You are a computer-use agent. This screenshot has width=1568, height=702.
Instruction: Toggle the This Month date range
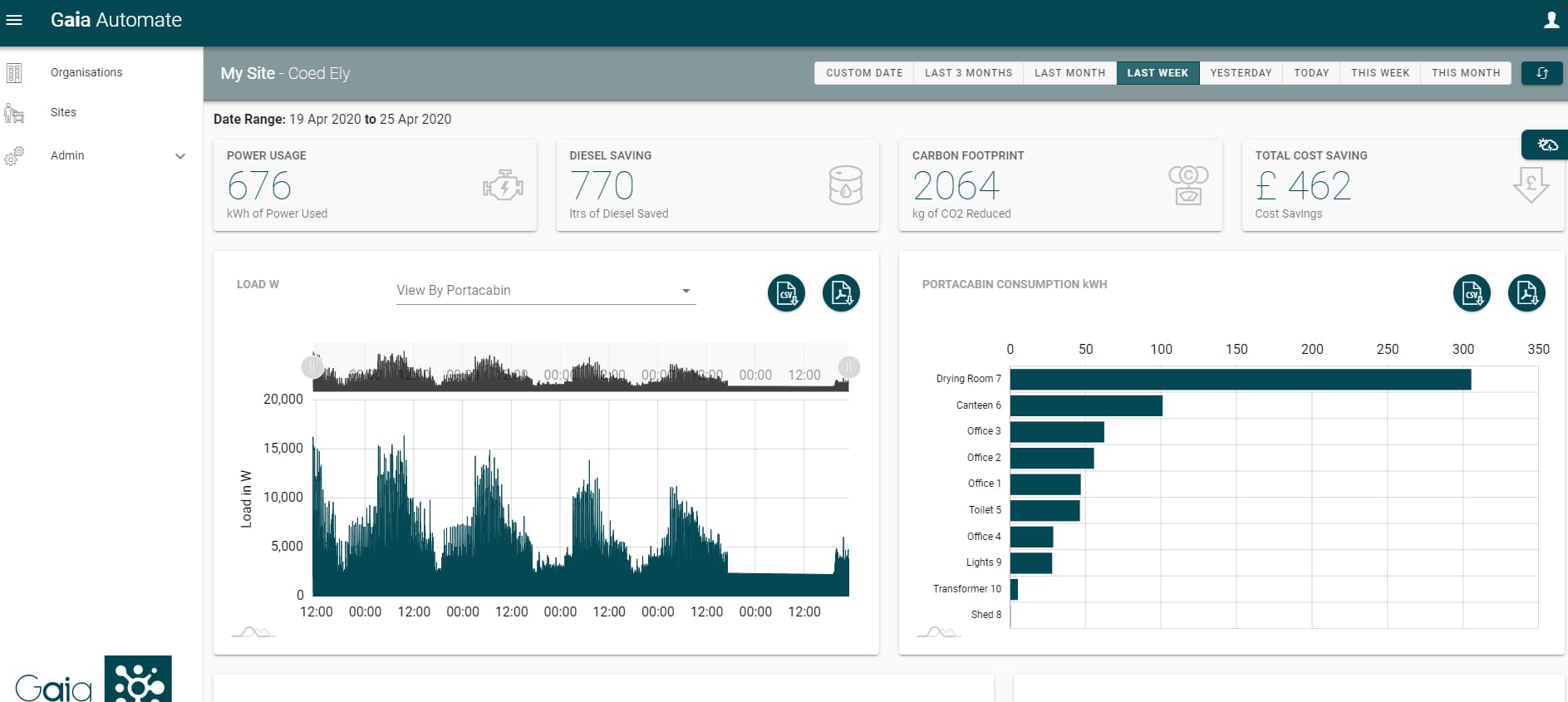[1466, 73]
